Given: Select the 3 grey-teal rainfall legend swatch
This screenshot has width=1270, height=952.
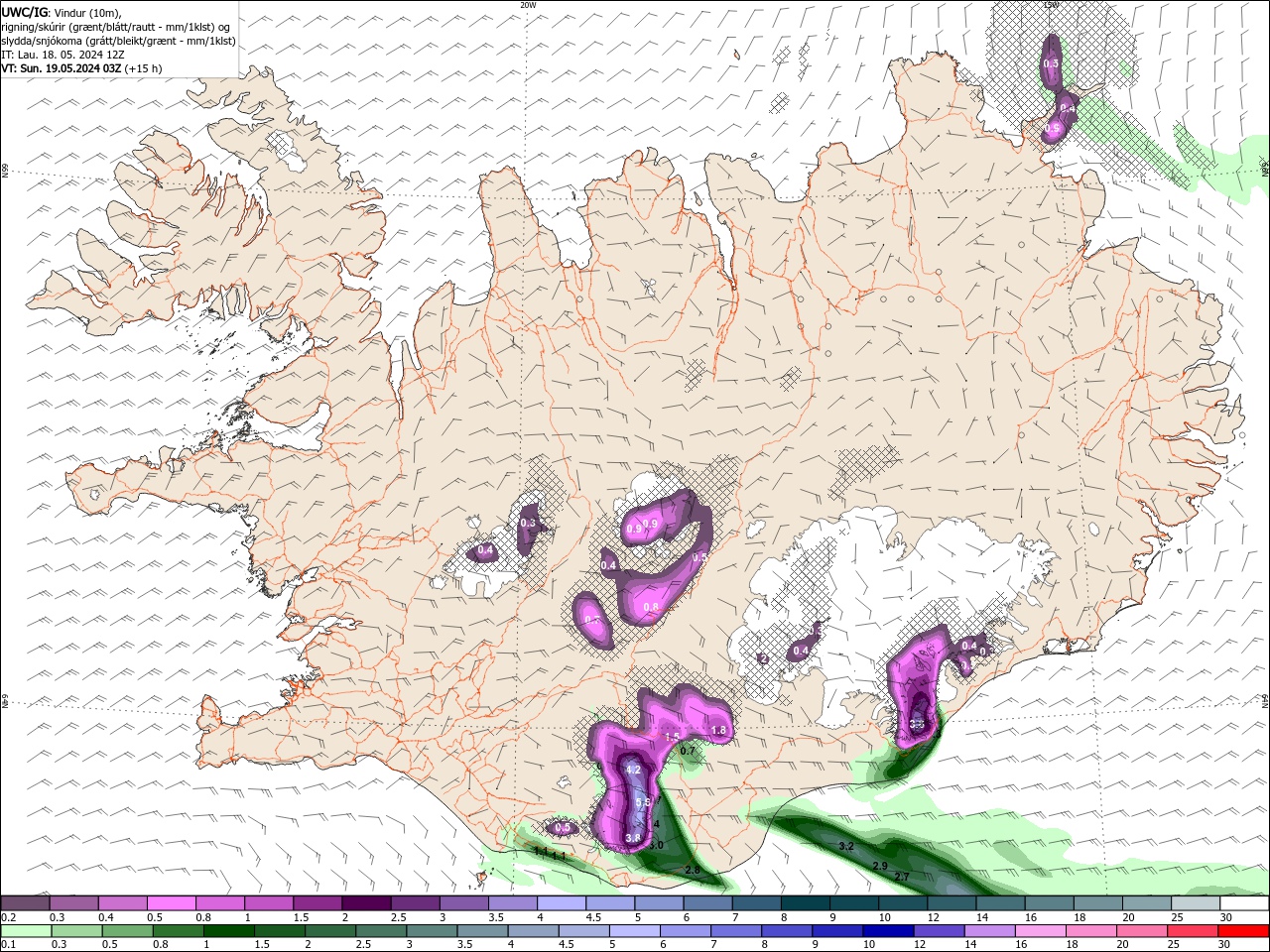Looking at the screenshot, I should (432, 931).
